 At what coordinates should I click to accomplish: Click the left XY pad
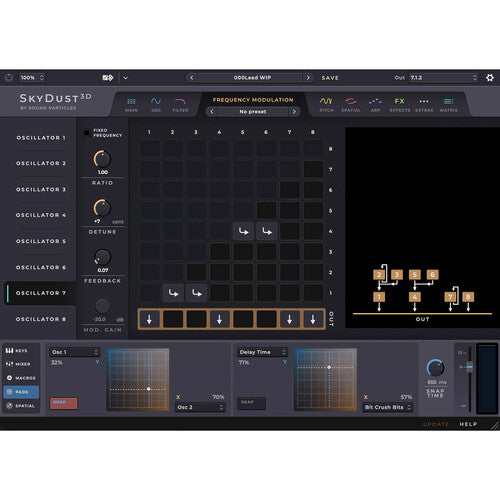tap(138, 379)
